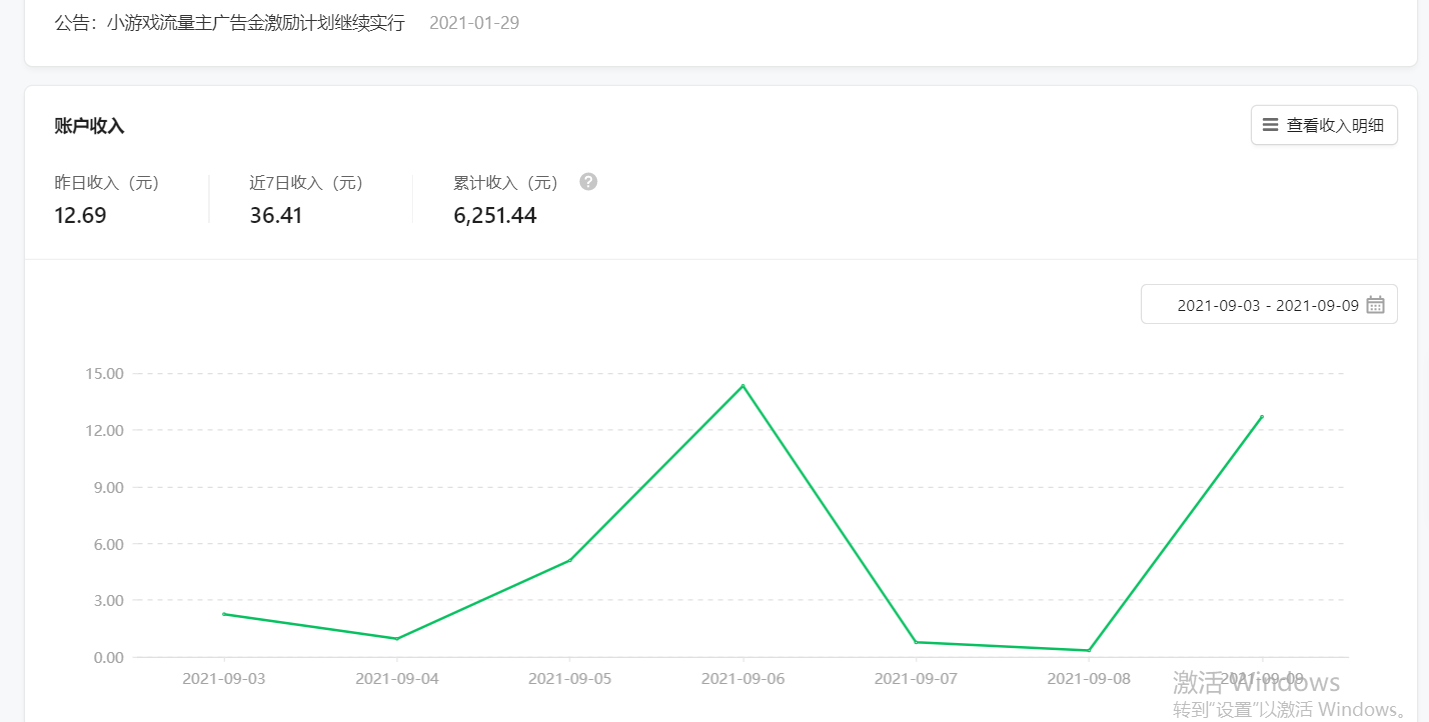Click the 2021-09-05 x-axis label
Screen dimensions: 1429x722
(x=570, y=679)
